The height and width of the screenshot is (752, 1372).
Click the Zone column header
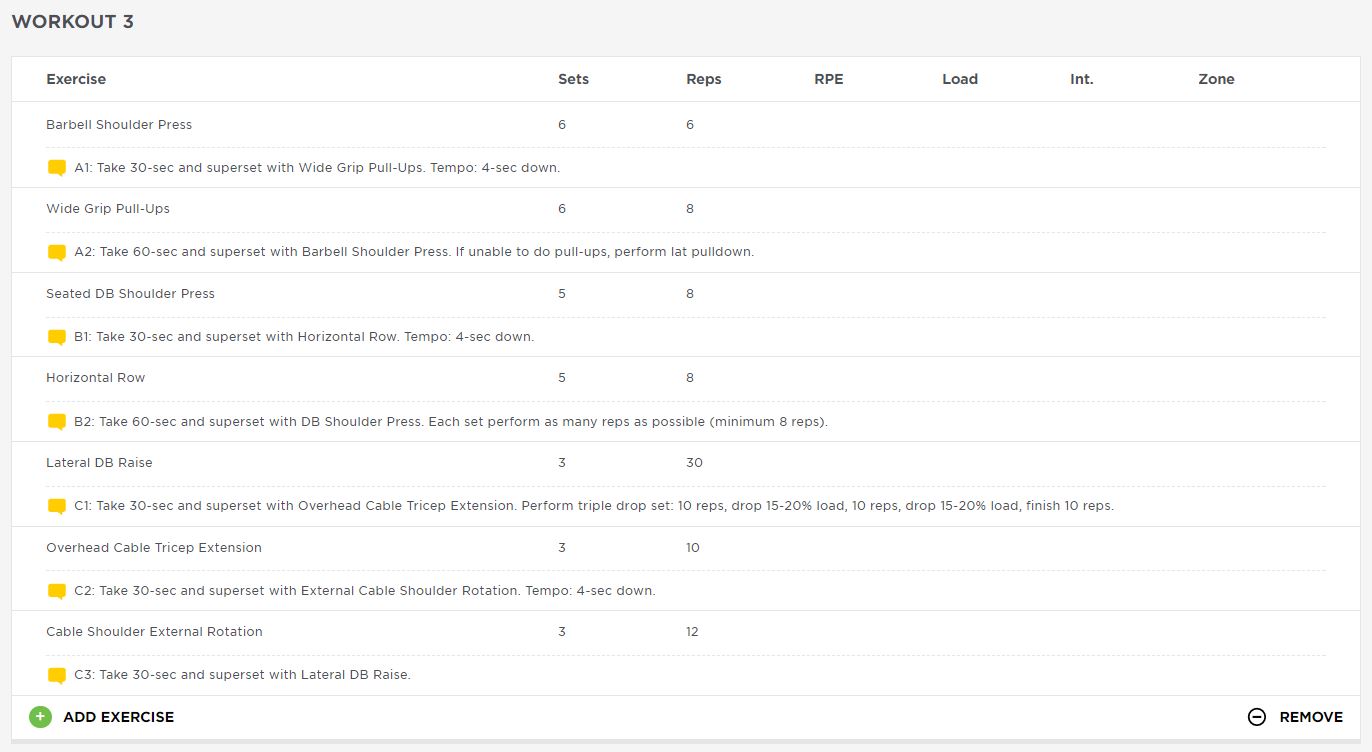(1216, 79)
